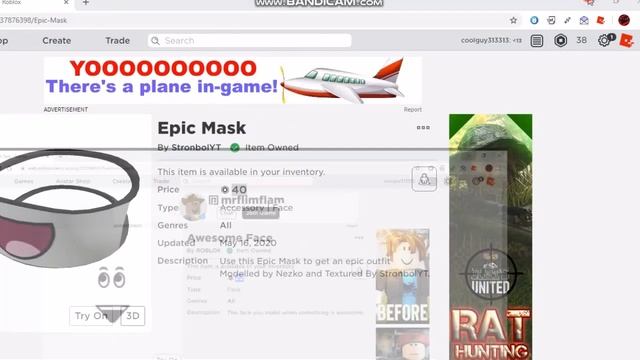Open the coolguy313313 profile link

click(x=486, y=40)
